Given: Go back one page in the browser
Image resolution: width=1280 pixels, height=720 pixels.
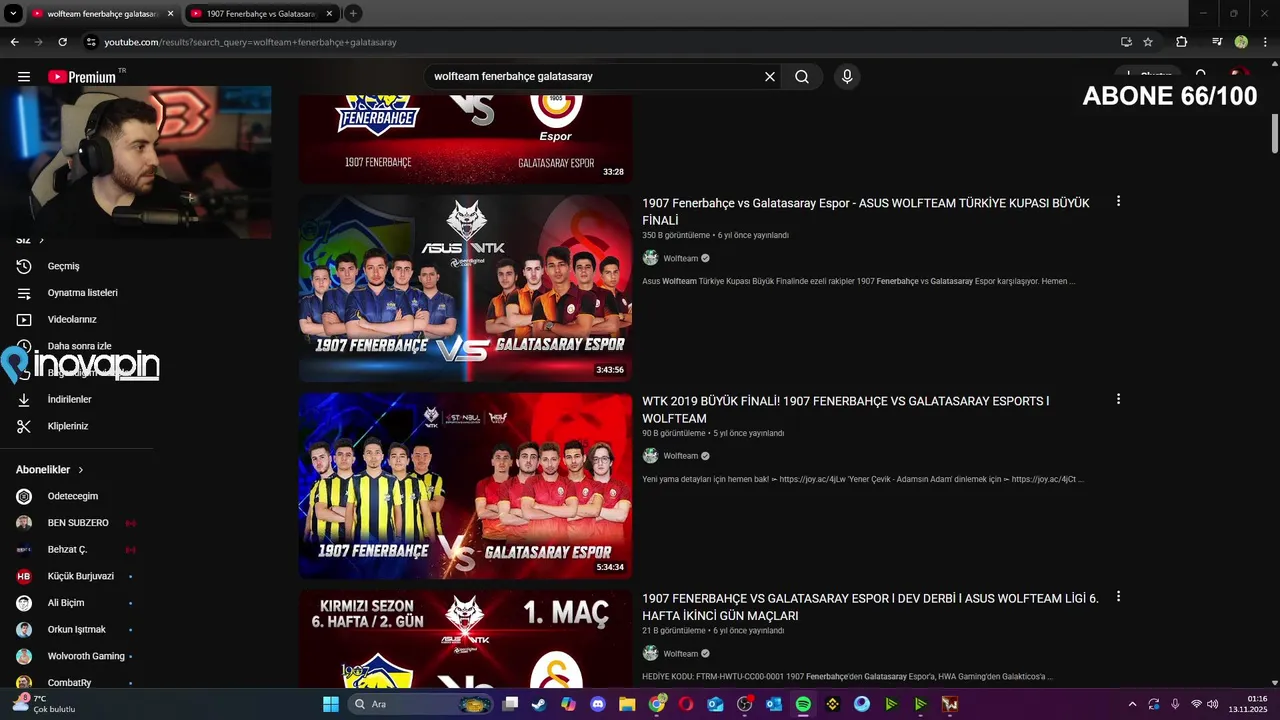Looking at the screenshot, I should tap(15, 42).
